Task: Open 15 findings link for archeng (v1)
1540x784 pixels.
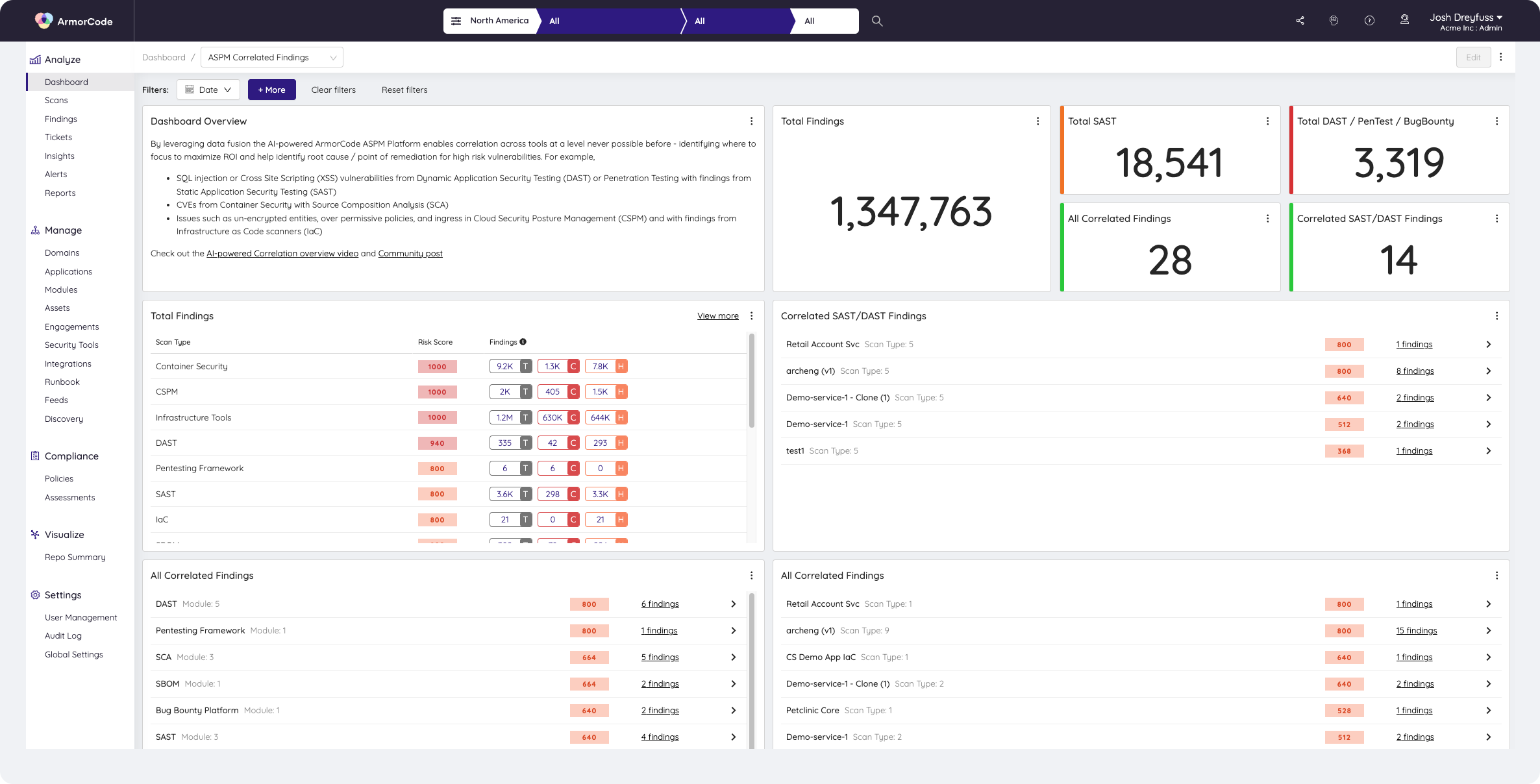Action: tap(1417, 631)
